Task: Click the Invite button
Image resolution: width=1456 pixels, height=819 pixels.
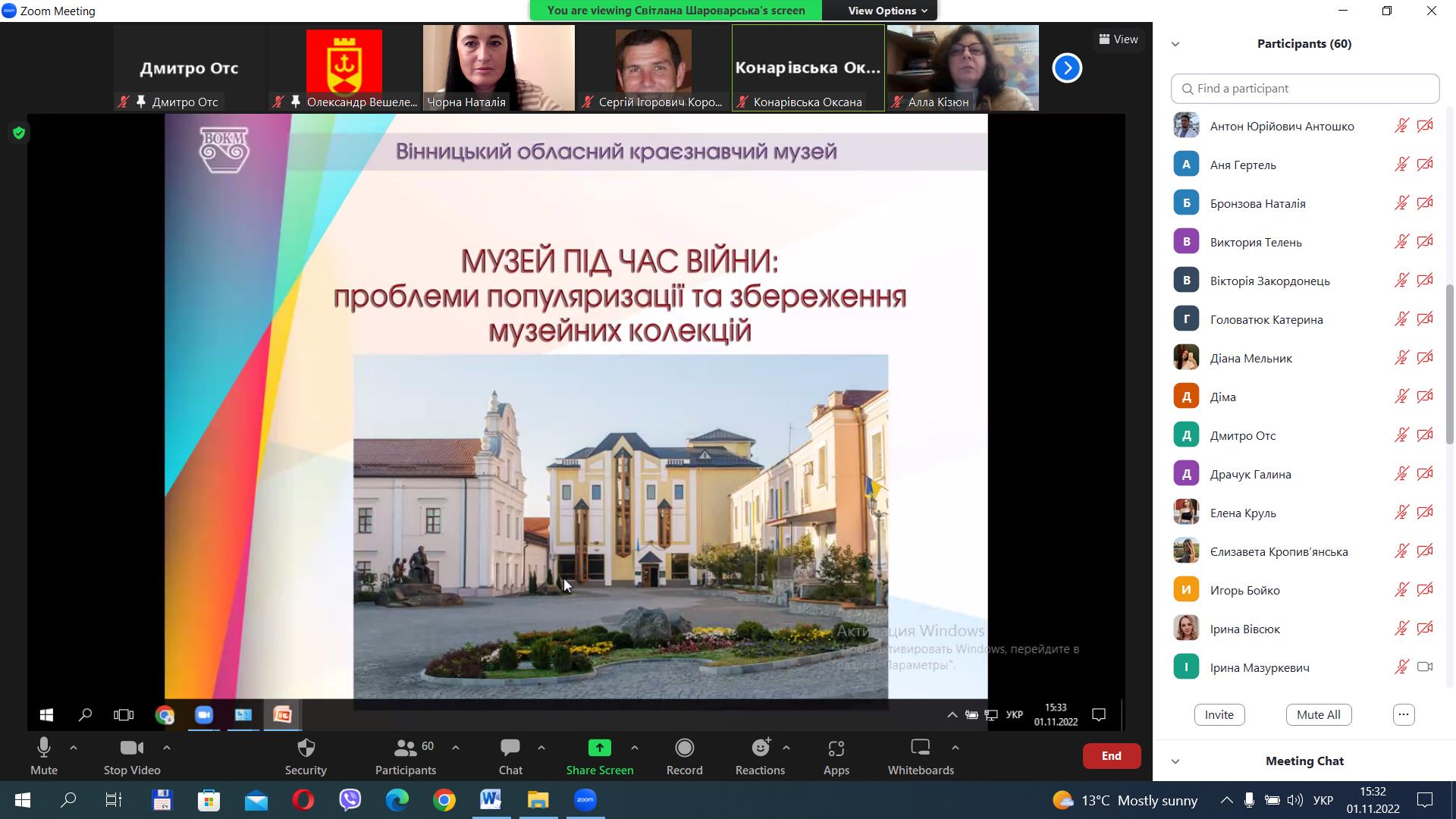Action: tap(1219, 714)
